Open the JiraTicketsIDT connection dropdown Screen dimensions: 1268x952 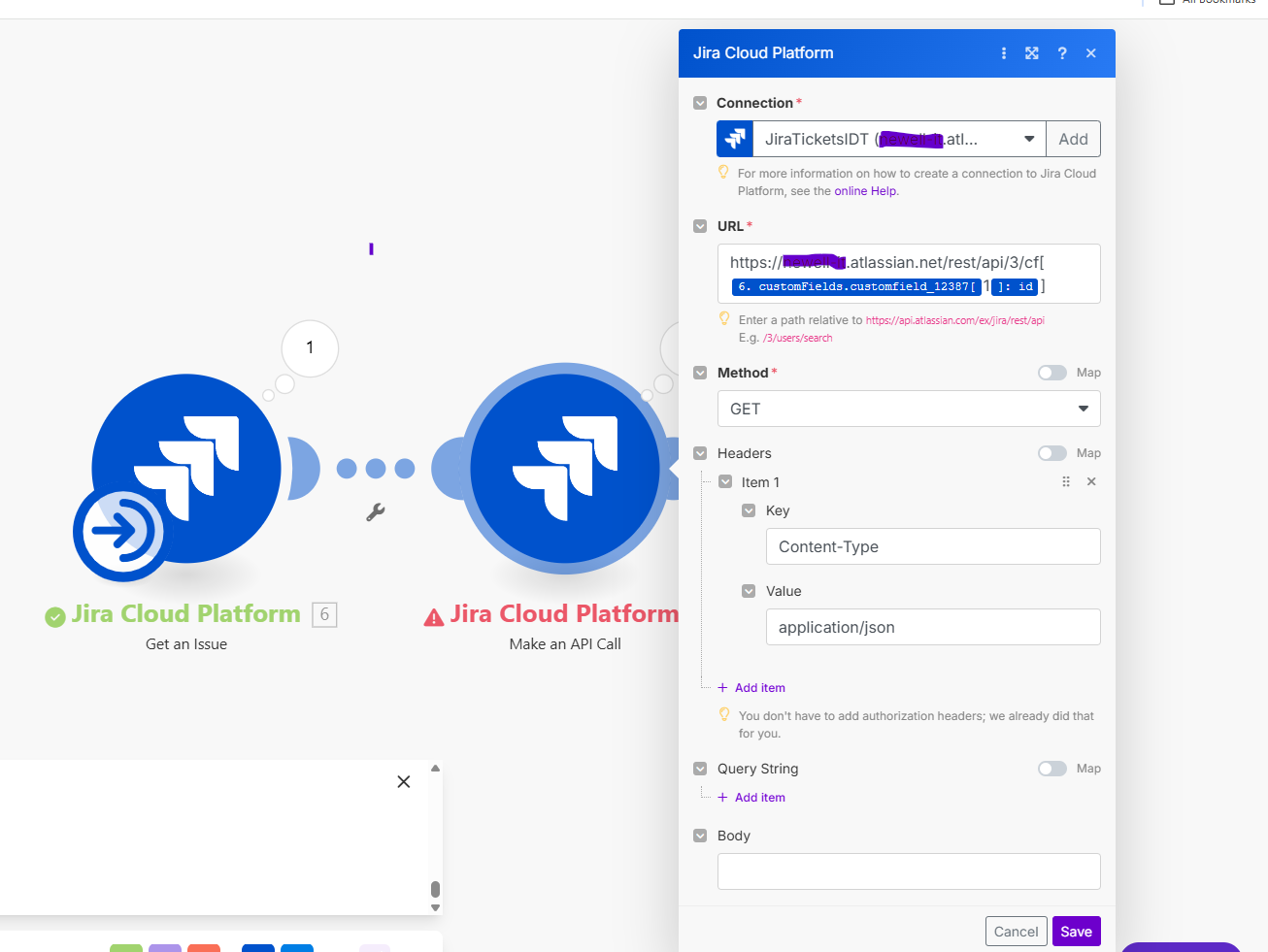click(899, 139)
